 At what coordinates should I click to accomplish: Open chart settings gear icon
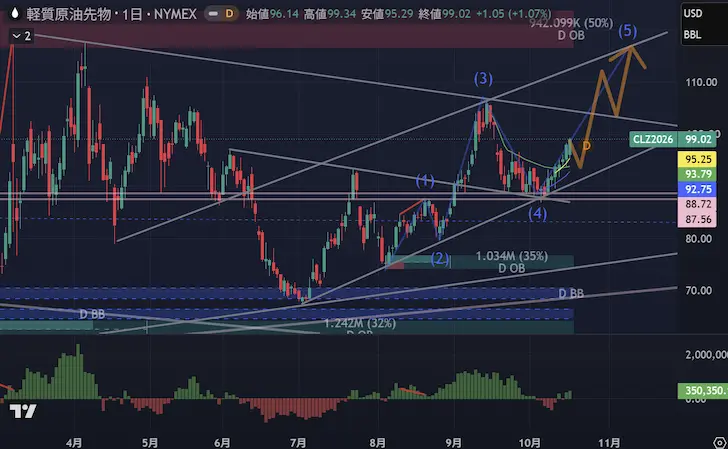[720, 442]
